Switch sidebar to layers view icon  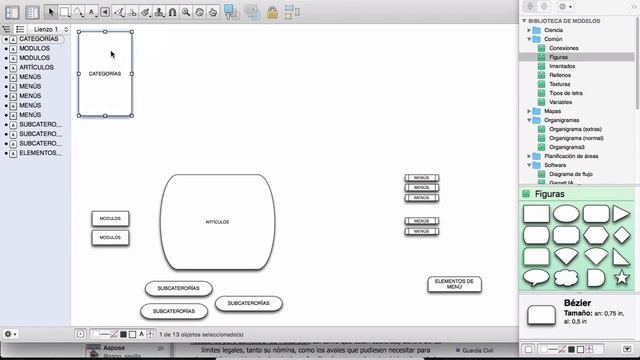[x=7, y=29]
